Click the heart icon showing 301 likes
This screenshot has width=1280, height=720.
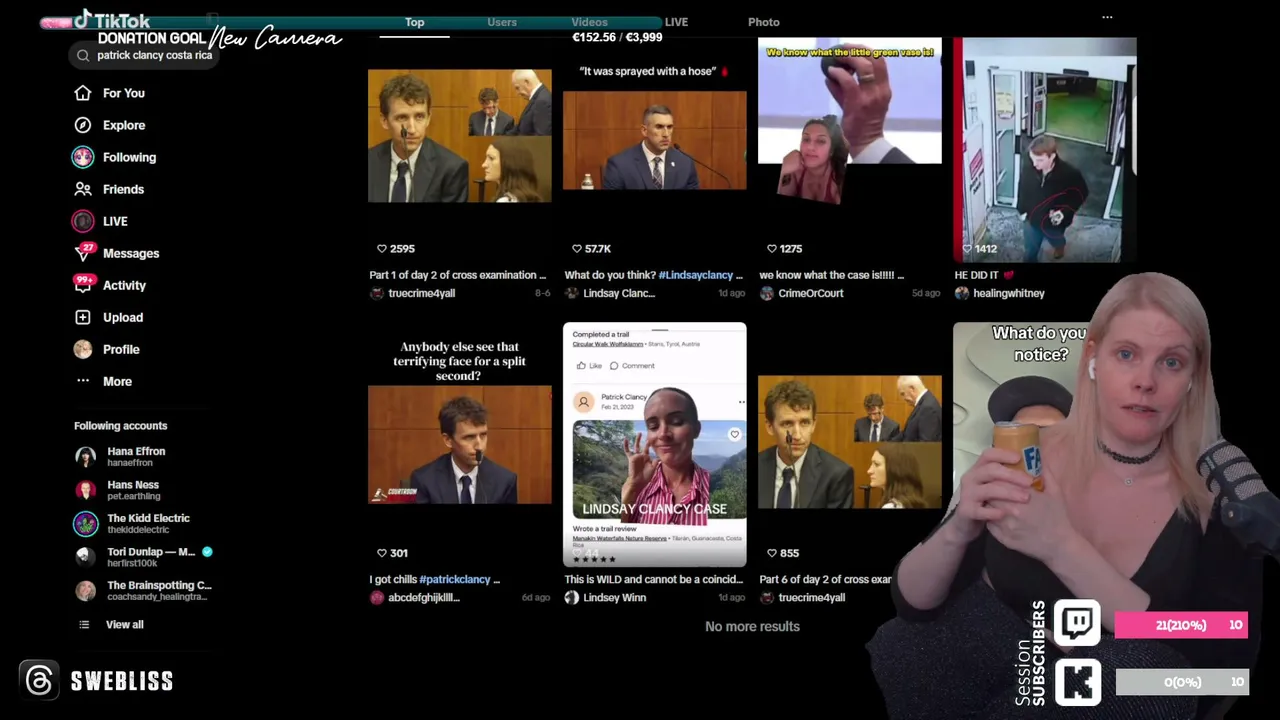(x=381, y=553)
